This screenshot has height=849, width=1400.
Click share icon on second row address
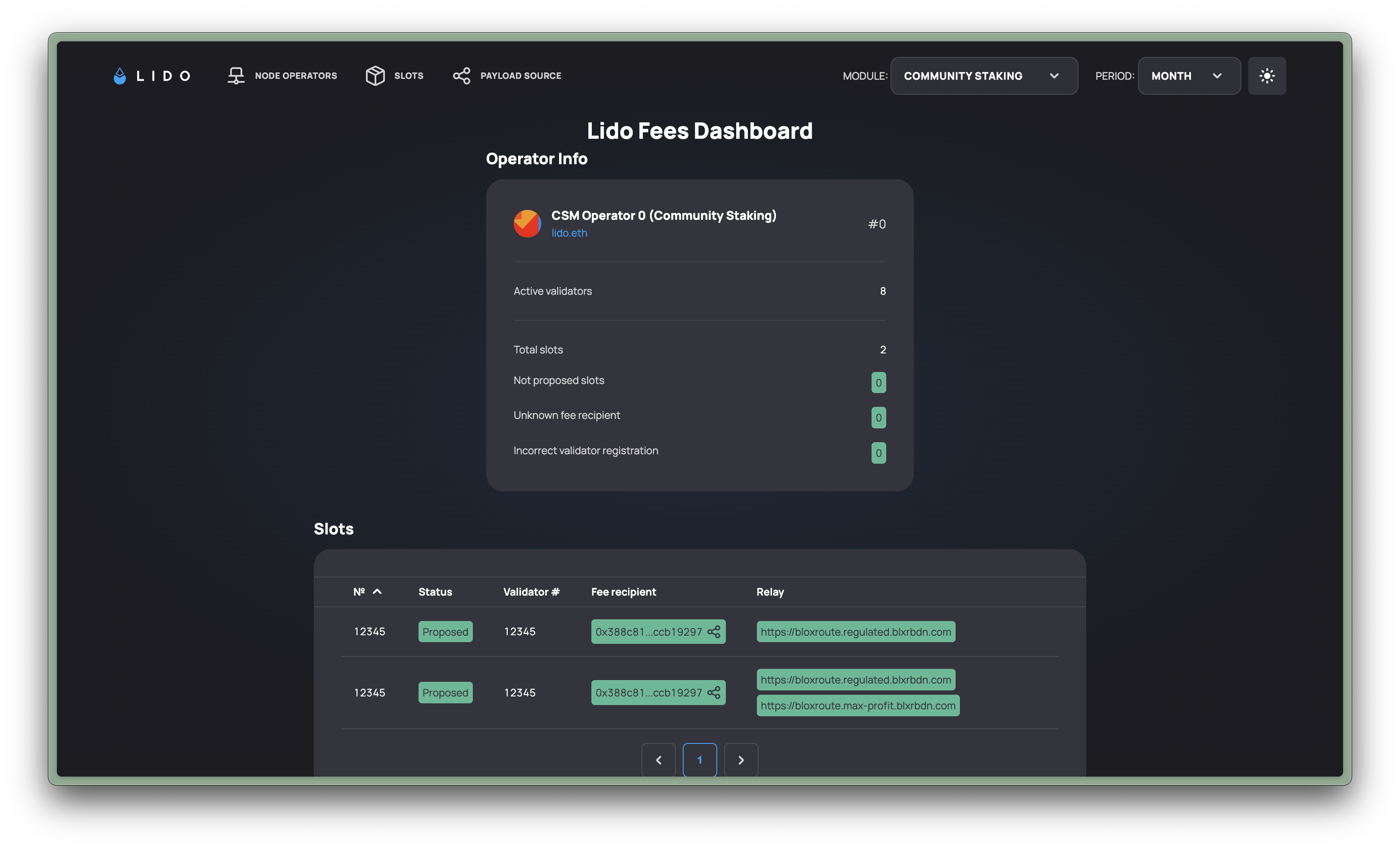pos(714,692)
